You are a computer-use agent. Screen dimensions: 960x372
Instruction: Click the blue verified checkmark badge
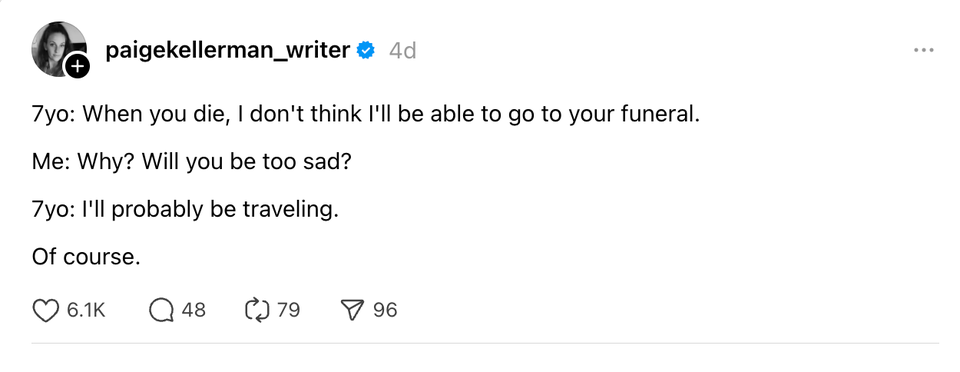click(366, 50)
